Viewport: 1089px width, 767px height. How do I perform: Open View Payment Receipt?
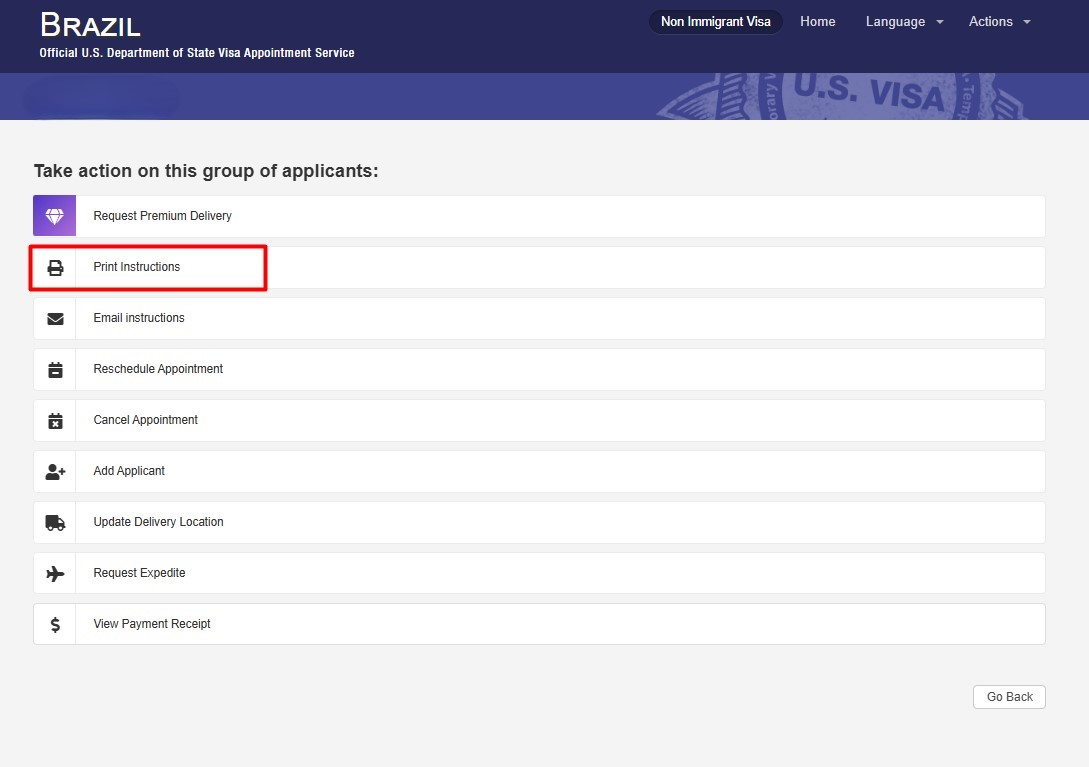click(152, 624)
